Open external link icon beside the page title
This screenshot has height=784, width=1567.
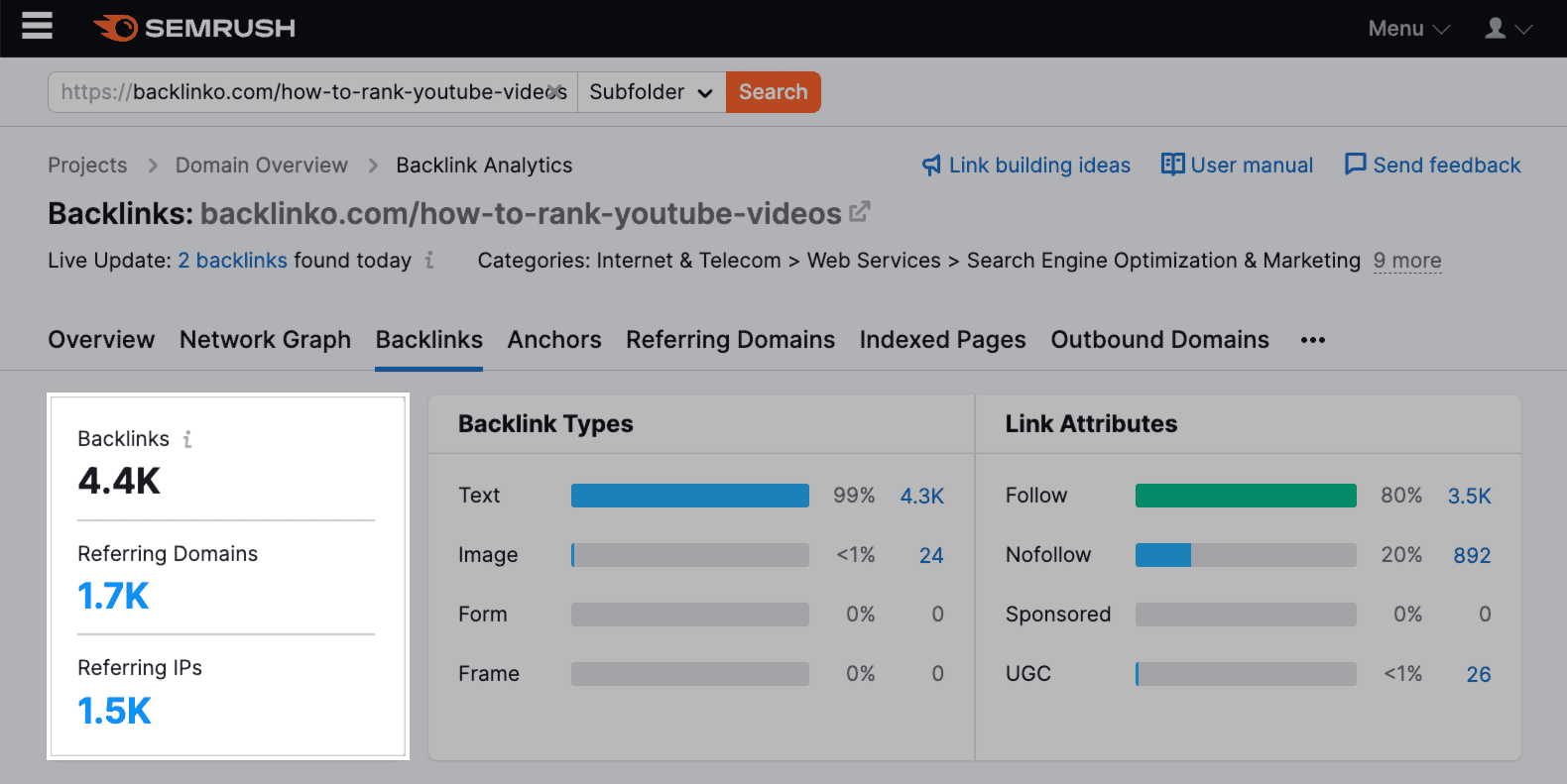point(860,212)
